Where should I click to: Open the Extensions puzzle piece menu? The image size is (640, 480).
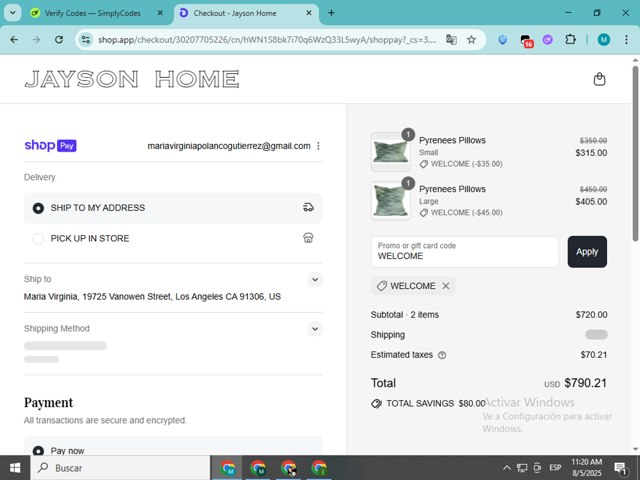pyautogui.click(x=570, y=40)
